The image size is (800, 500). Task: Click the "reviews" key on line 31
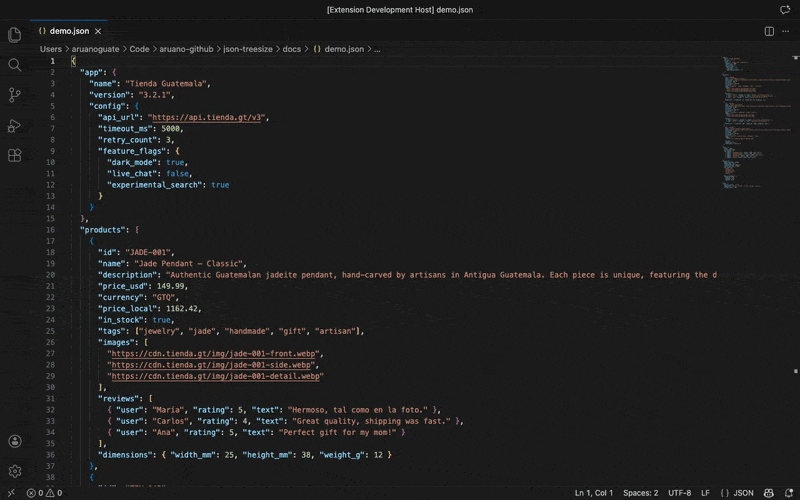pos(121,398)
